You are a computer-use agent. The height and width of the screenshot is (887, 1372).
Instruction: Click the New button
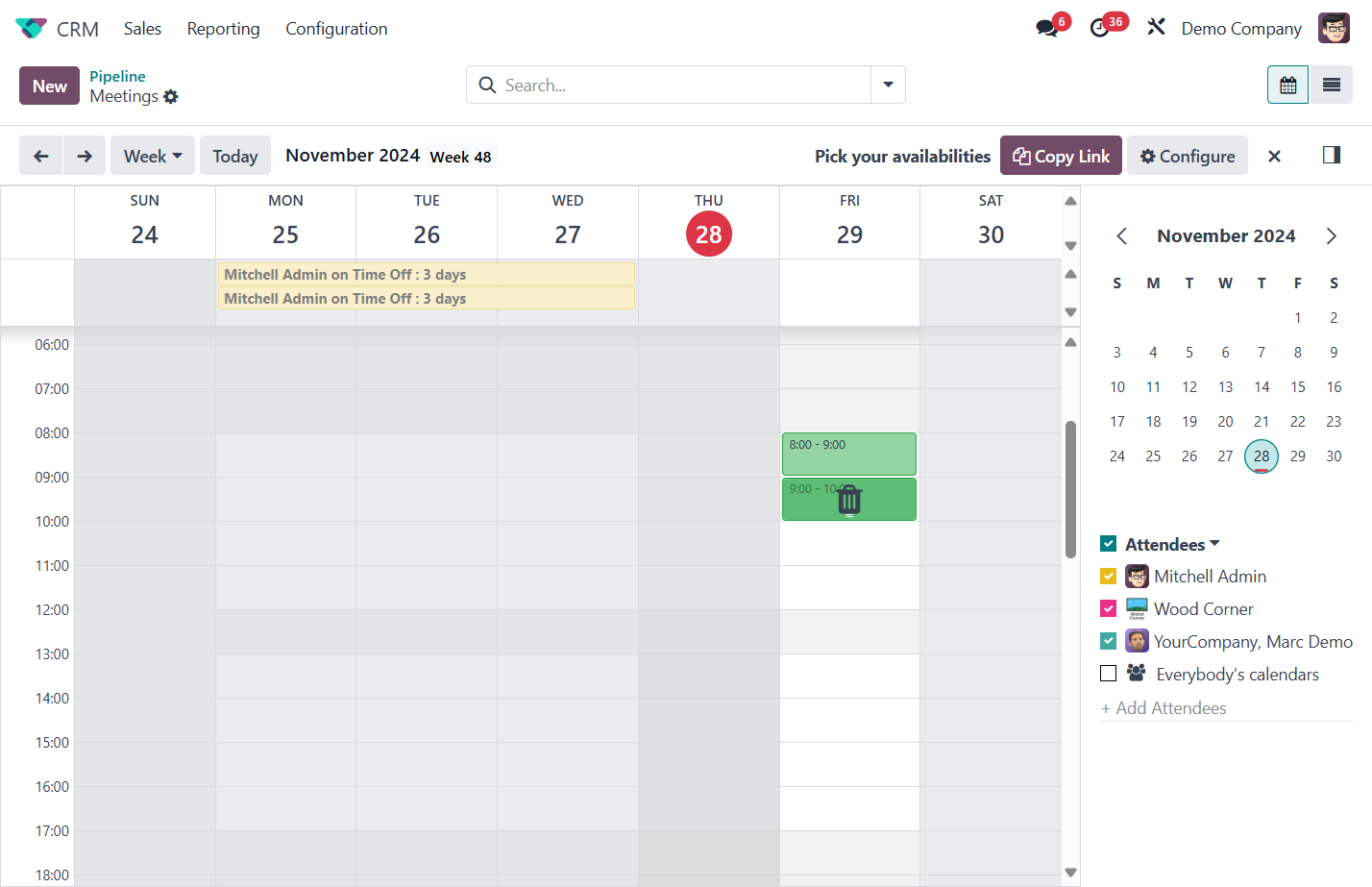click(x=49, y=86)
